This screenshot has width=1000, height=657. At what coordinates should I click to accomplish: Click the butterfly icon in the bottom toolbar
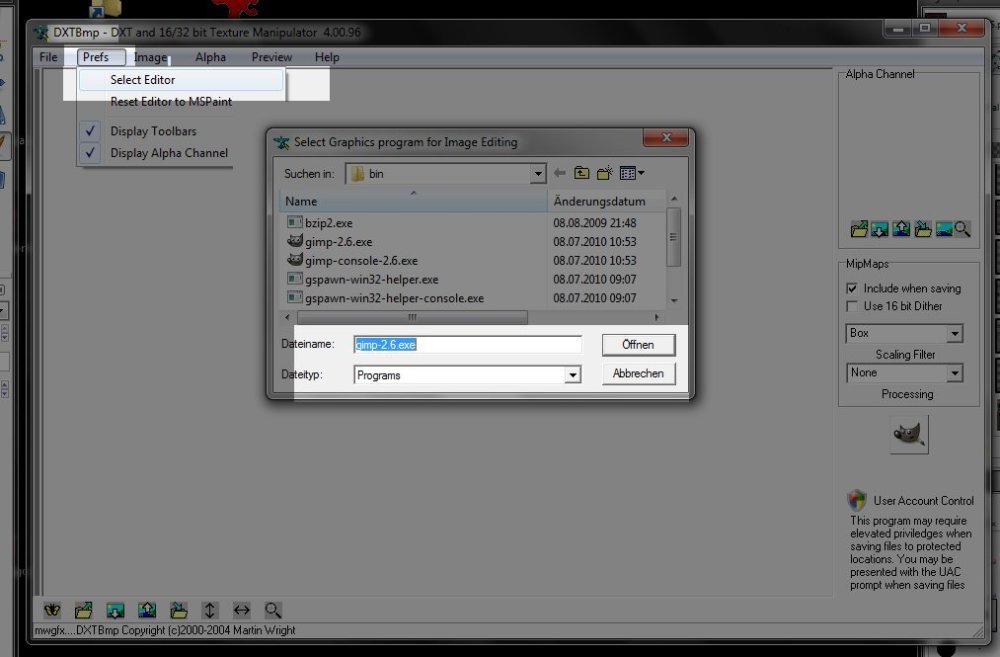point(52,610)
